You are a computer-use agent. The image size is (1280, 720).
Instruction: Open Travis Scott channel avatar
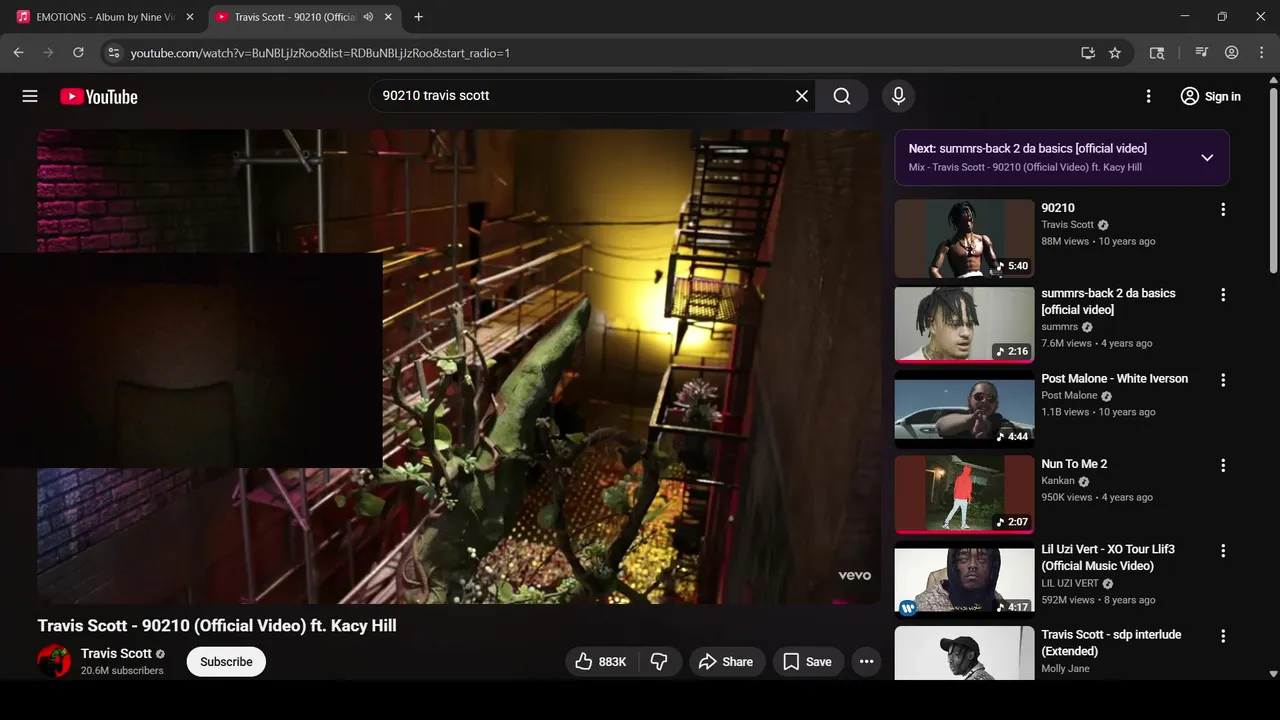click(54, 661)
